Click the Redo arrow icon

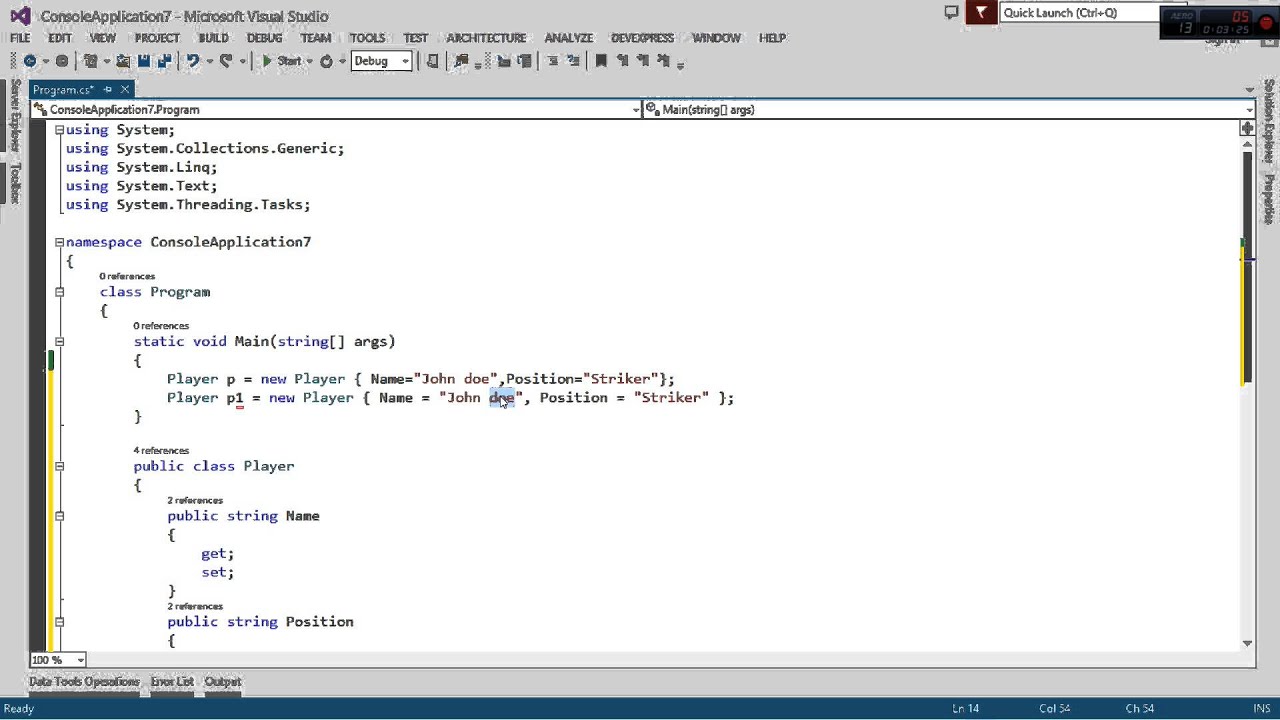[226, 61]
